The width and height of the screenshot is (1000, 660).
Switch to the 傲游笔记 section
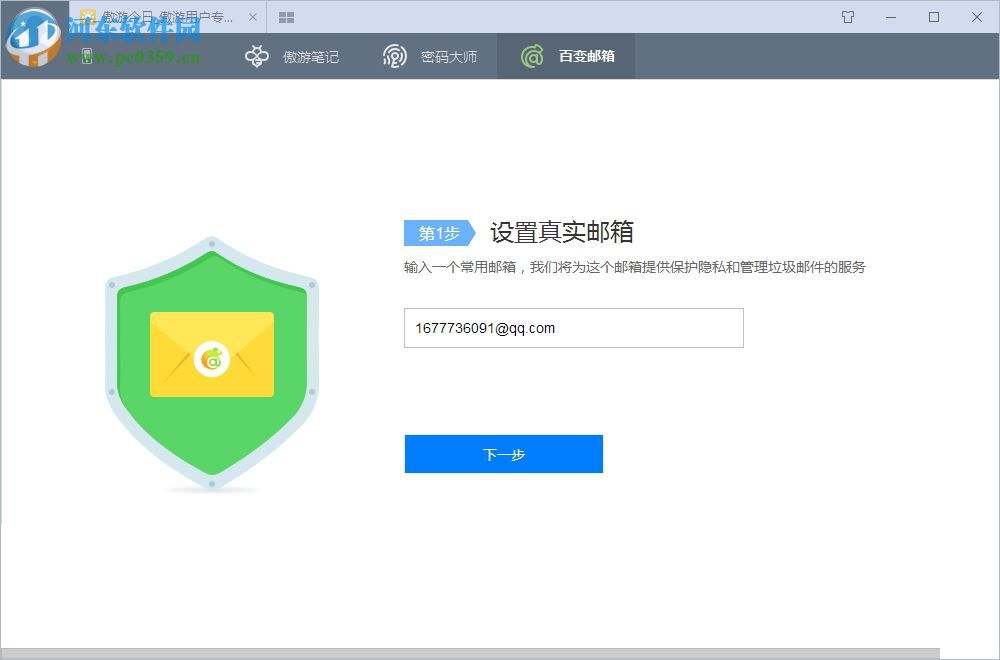312,56
